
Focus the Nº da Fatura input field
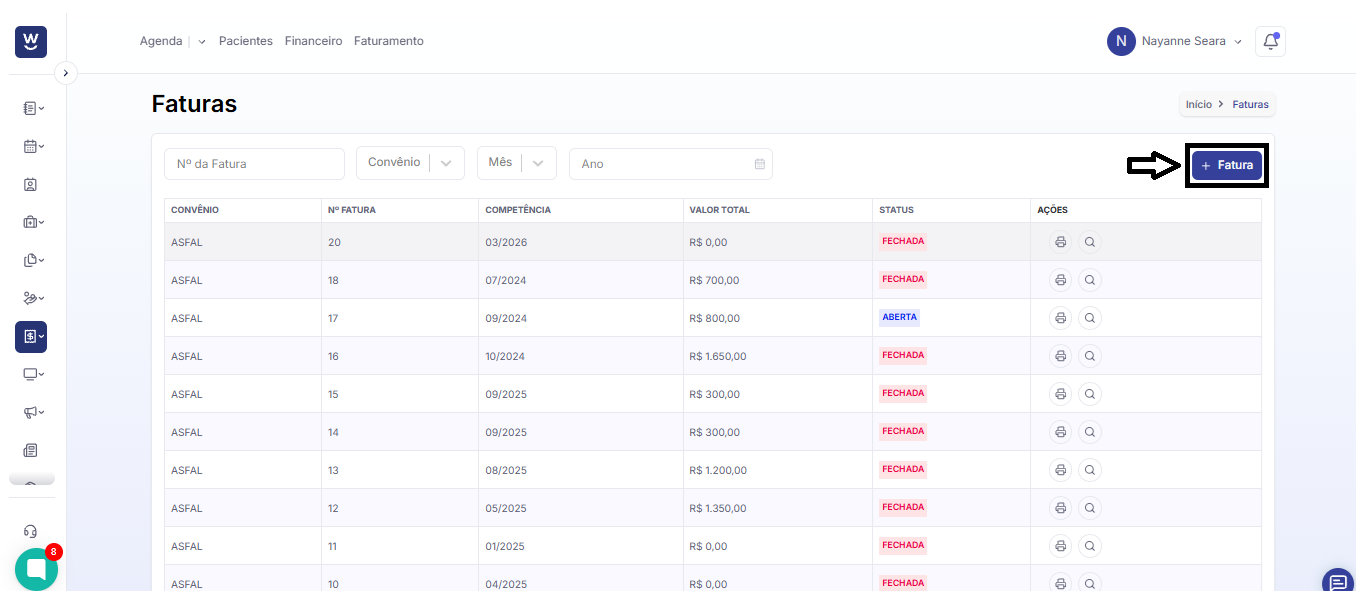click(x=254, y=164)
